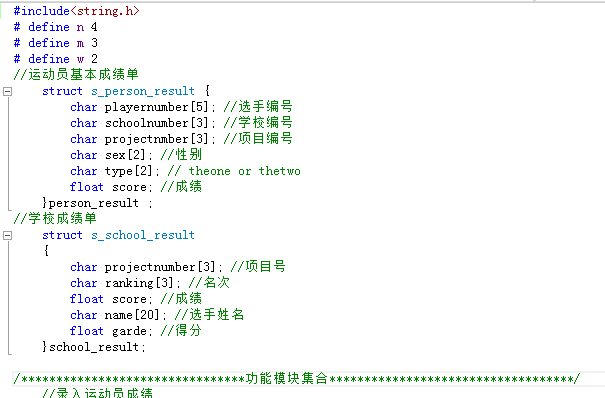
Task: Click the comment 'theone or thetwo'
Action: click(x=244, y=171)
